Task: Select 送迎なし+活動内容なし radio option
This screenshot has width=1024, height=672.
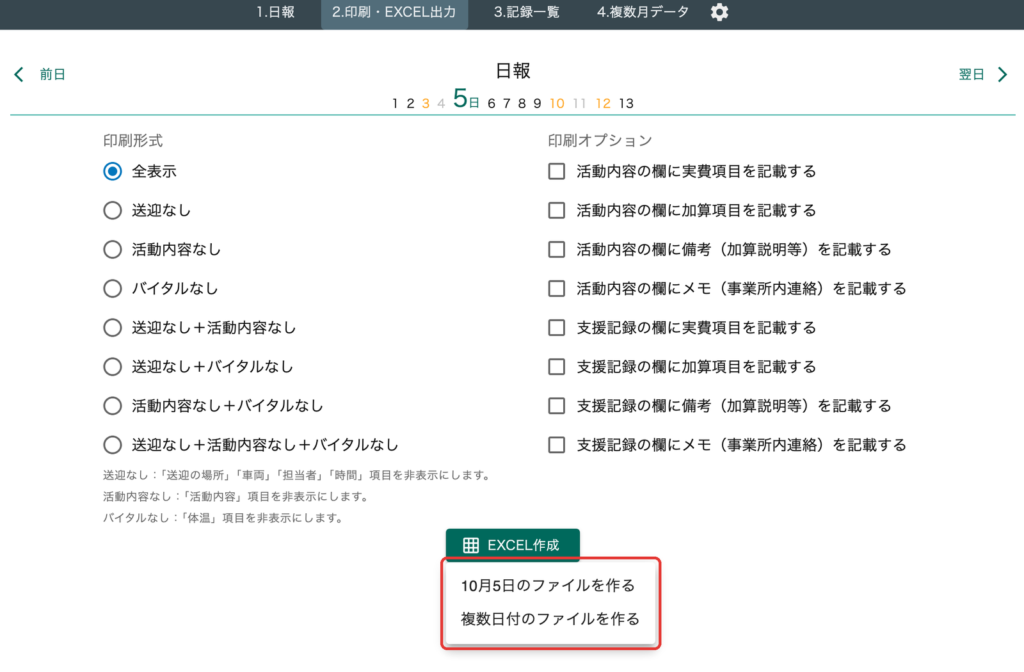Action: 112,328
